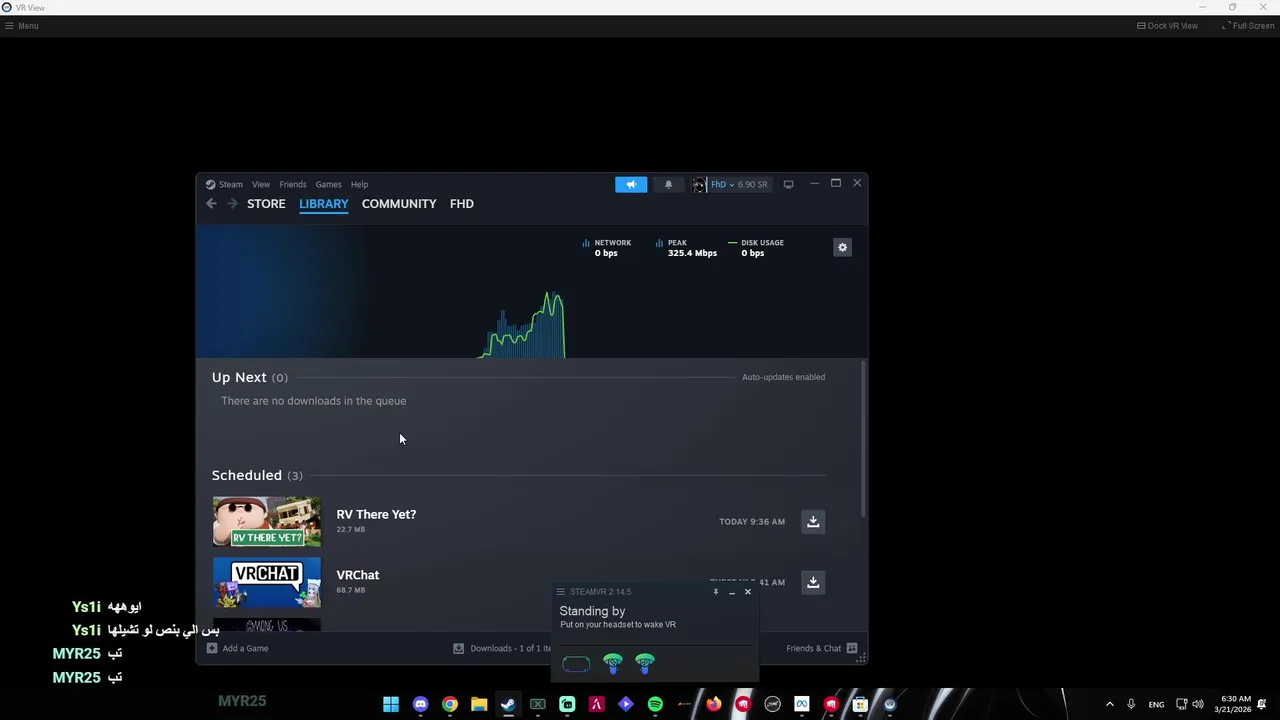Switch to the STORE tab

tap(266, 204)
